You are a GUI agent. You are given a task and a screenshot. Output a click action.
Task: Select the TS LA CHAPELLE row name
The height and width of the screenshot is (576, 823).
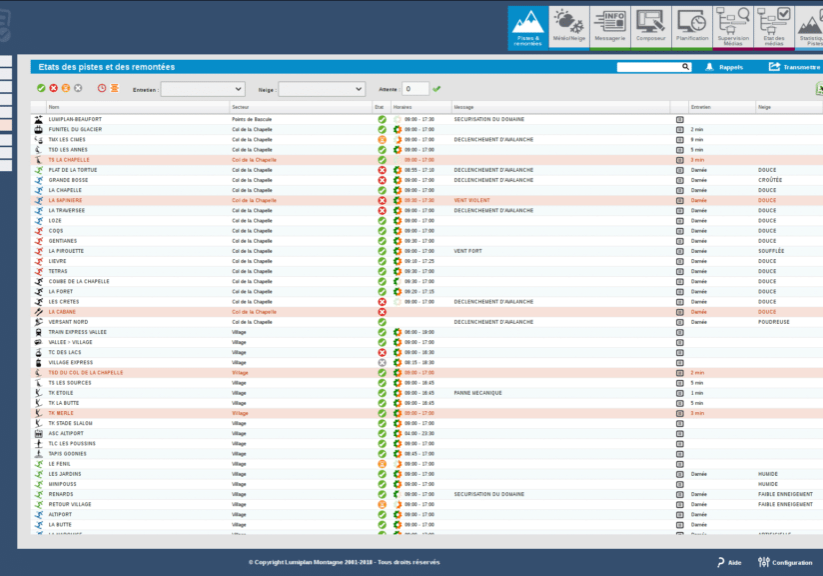[x=69, y=160]
